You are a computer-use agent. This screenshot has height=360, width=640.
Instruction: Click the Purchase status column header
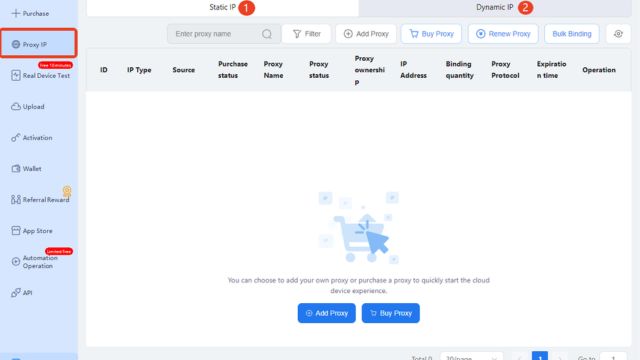(233, 70)
